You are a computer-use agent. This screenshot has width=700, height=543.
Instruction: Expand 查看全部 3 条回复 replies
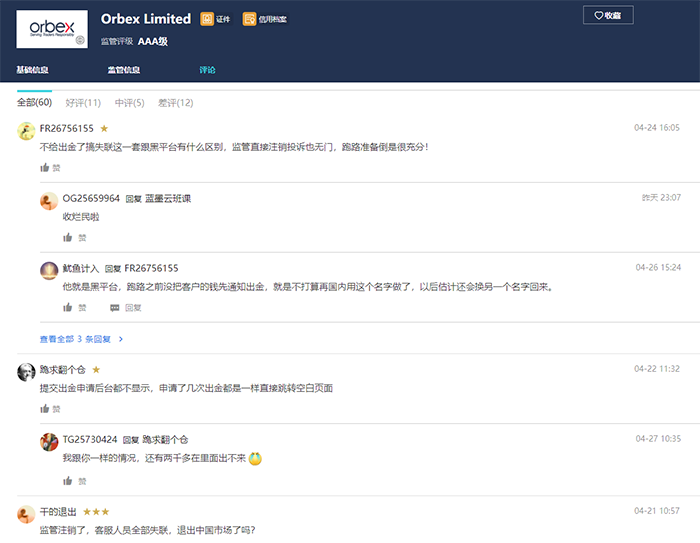81,339
